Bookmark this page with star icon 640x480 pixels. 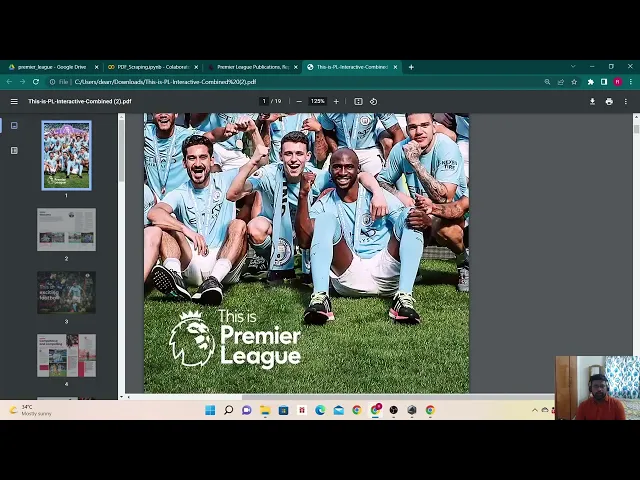(574, 82)
